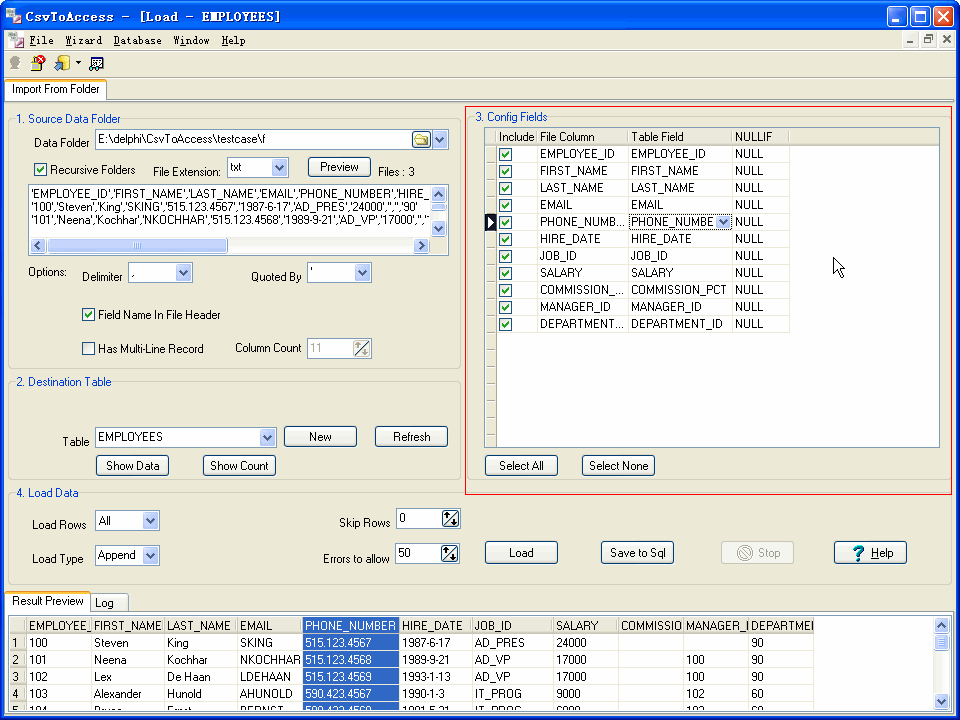Click the padlock with red X toolbar icon
960x720 pixels.
click(x=38, y=63)
